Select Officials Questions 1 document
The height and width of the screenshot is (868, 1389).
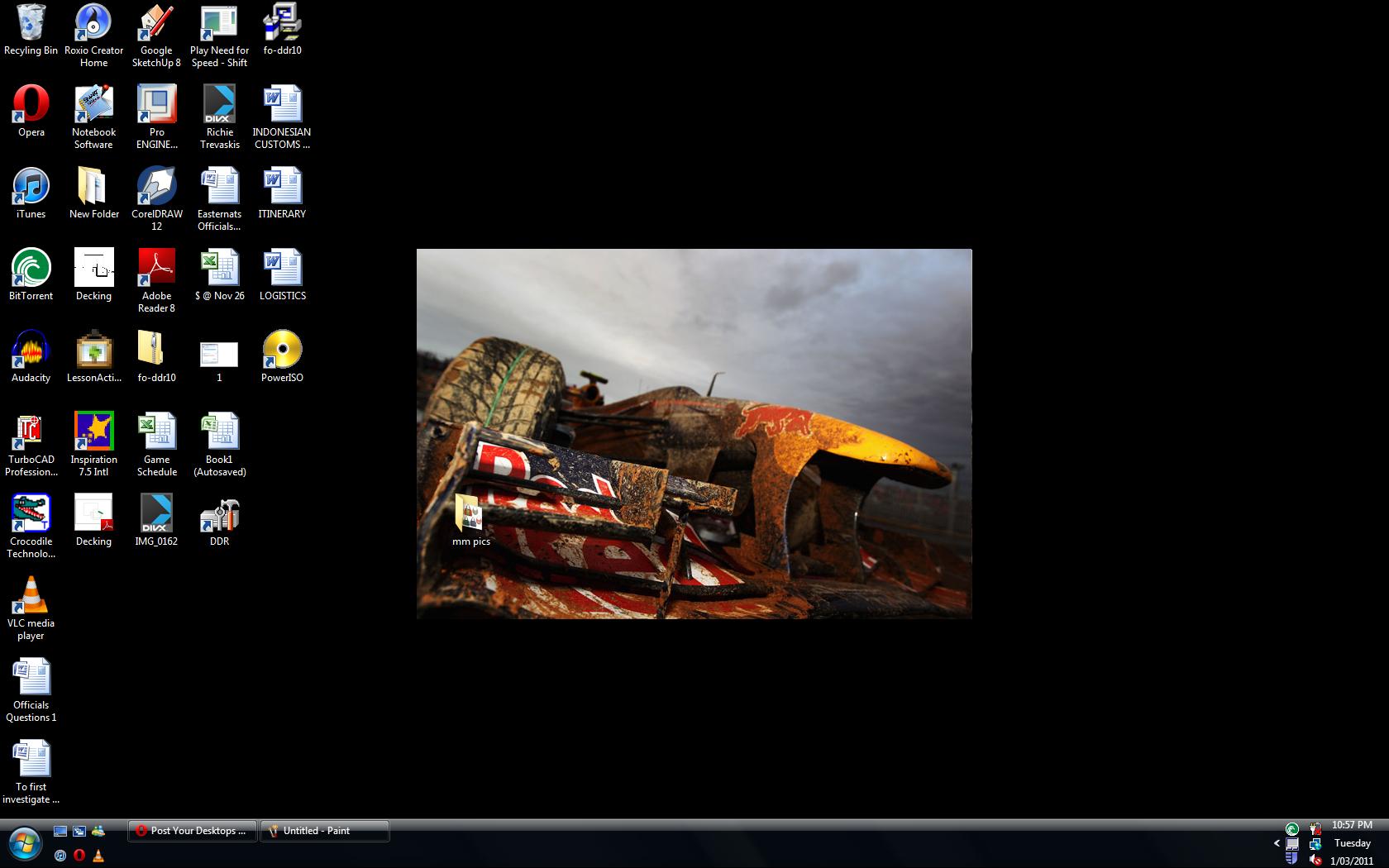tap(31, 690)
